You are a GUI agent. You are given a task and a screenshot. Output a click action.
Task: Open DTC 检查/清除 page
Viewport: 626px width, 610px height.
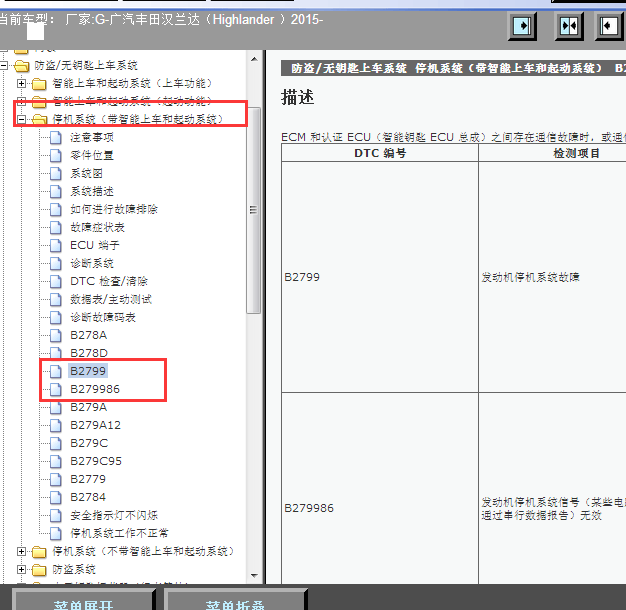(109, 281)
